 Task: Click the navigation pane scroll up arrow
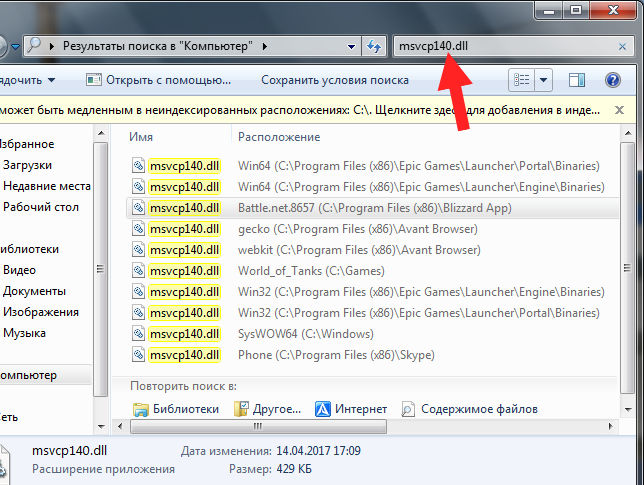click(x=101, y=133)
